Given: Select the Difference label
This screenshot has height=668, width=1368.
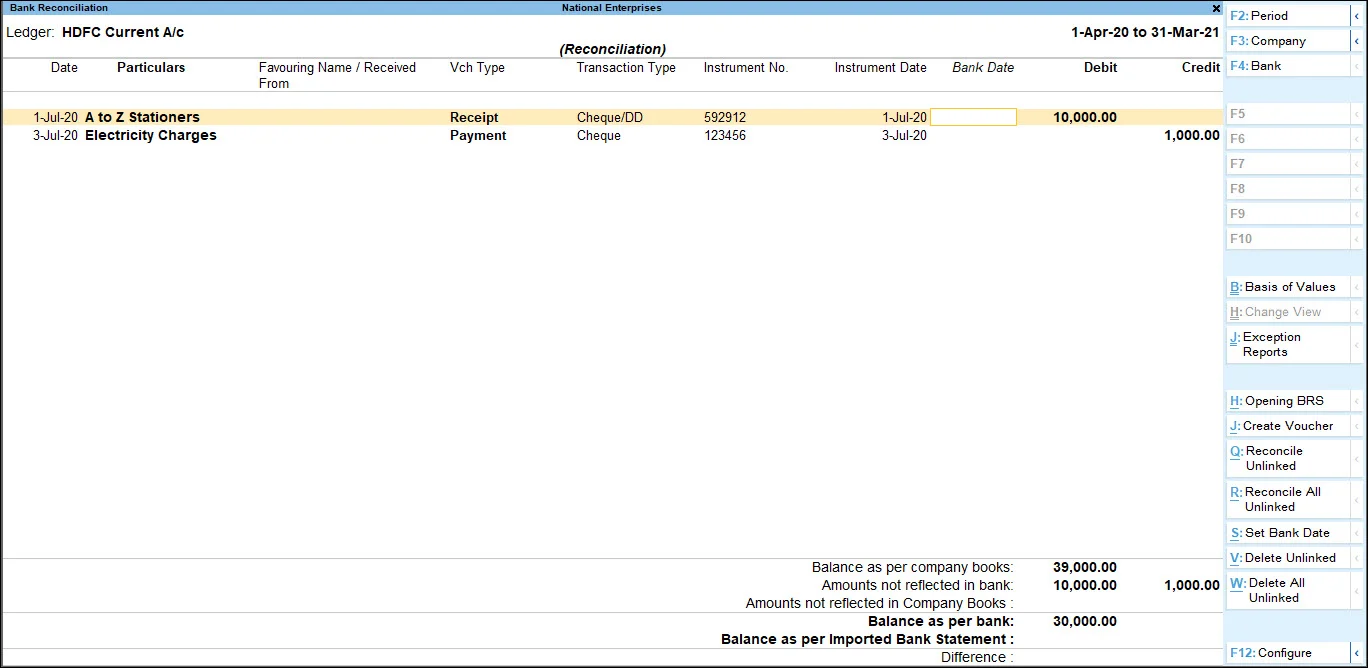Looking at the screenshot, I should [977, 657].
